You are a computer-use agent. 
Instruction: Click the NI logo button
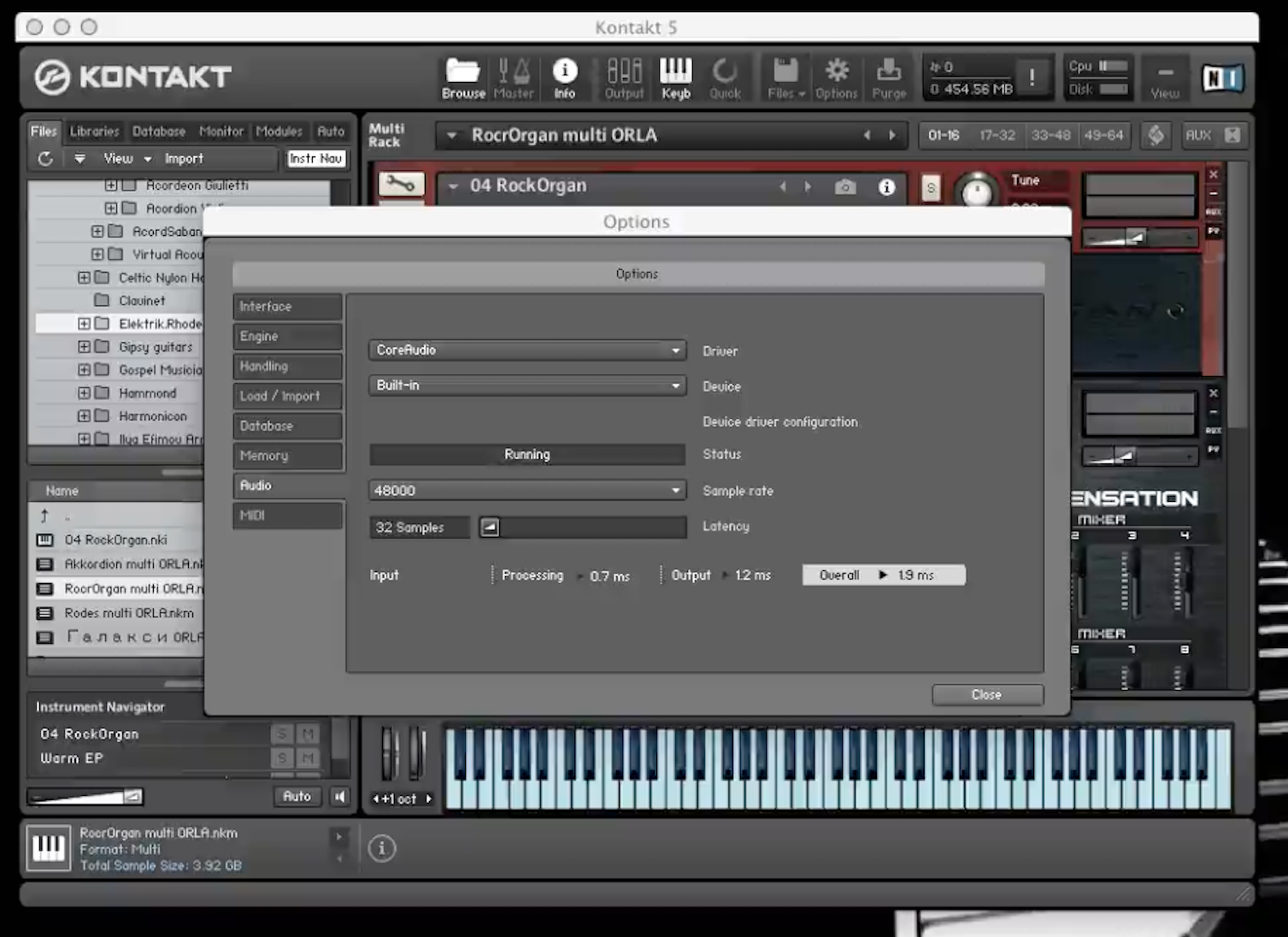click(x=1222, y=79)
